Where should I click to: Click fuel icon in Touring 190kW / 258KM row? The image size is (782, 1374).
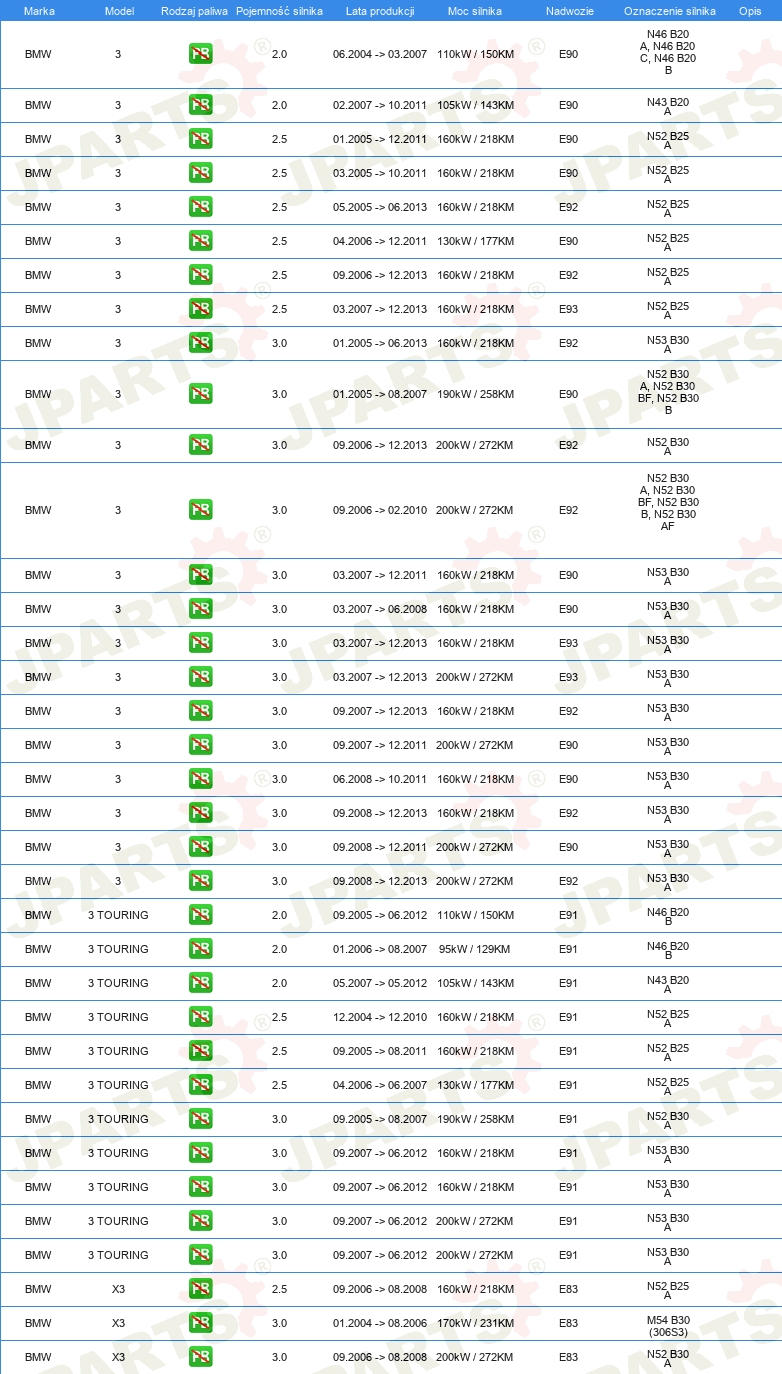tap(200, 1119)
